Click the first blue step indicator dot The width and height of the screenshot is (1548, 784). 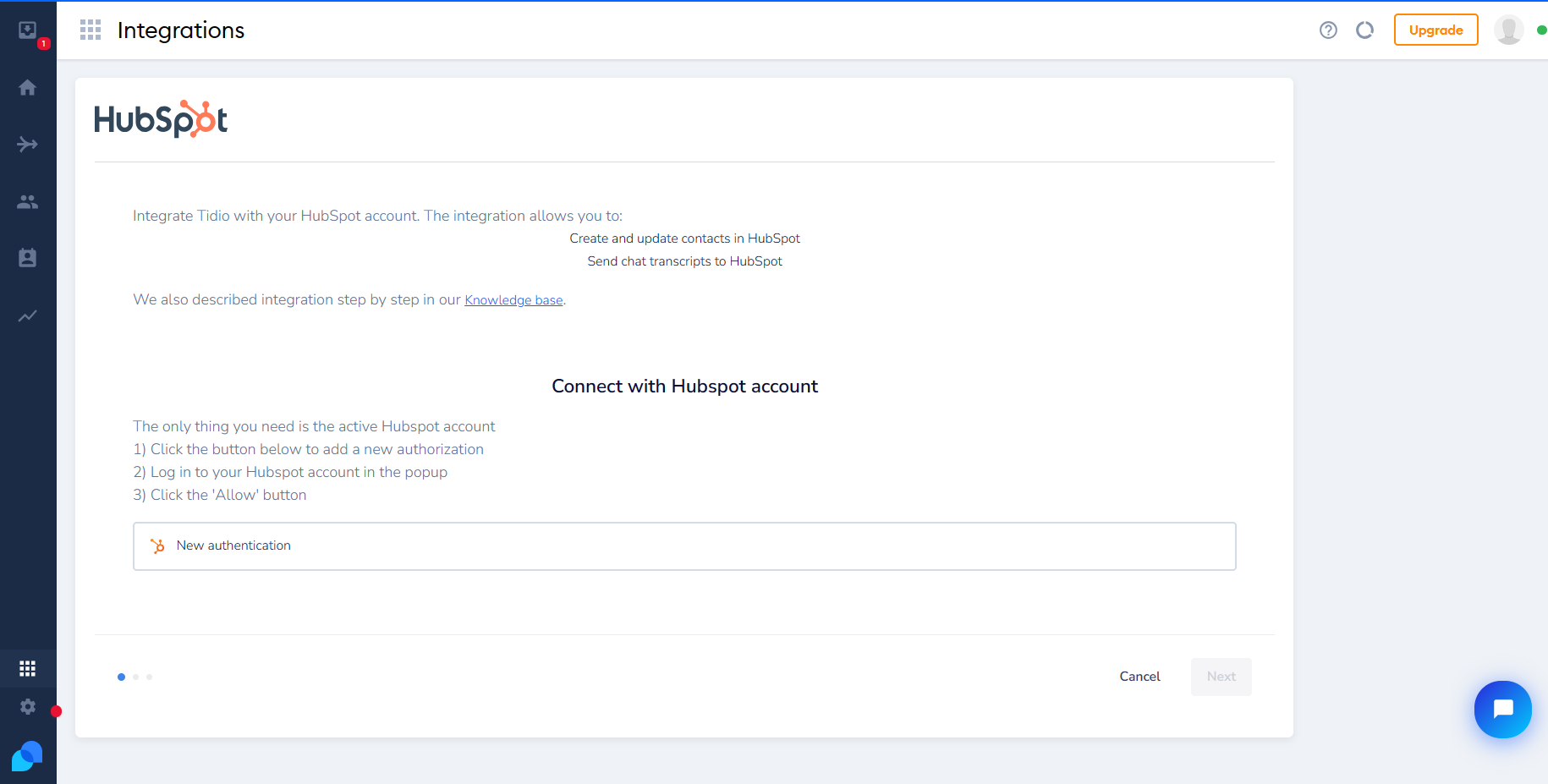pos(121,677)
